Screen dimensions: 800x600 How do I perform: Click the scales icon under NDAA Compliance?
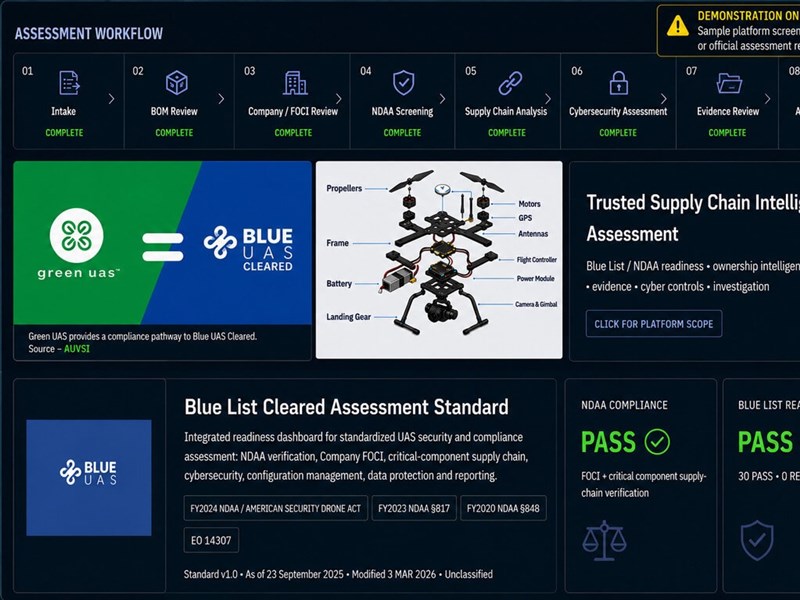coord(604,540)
